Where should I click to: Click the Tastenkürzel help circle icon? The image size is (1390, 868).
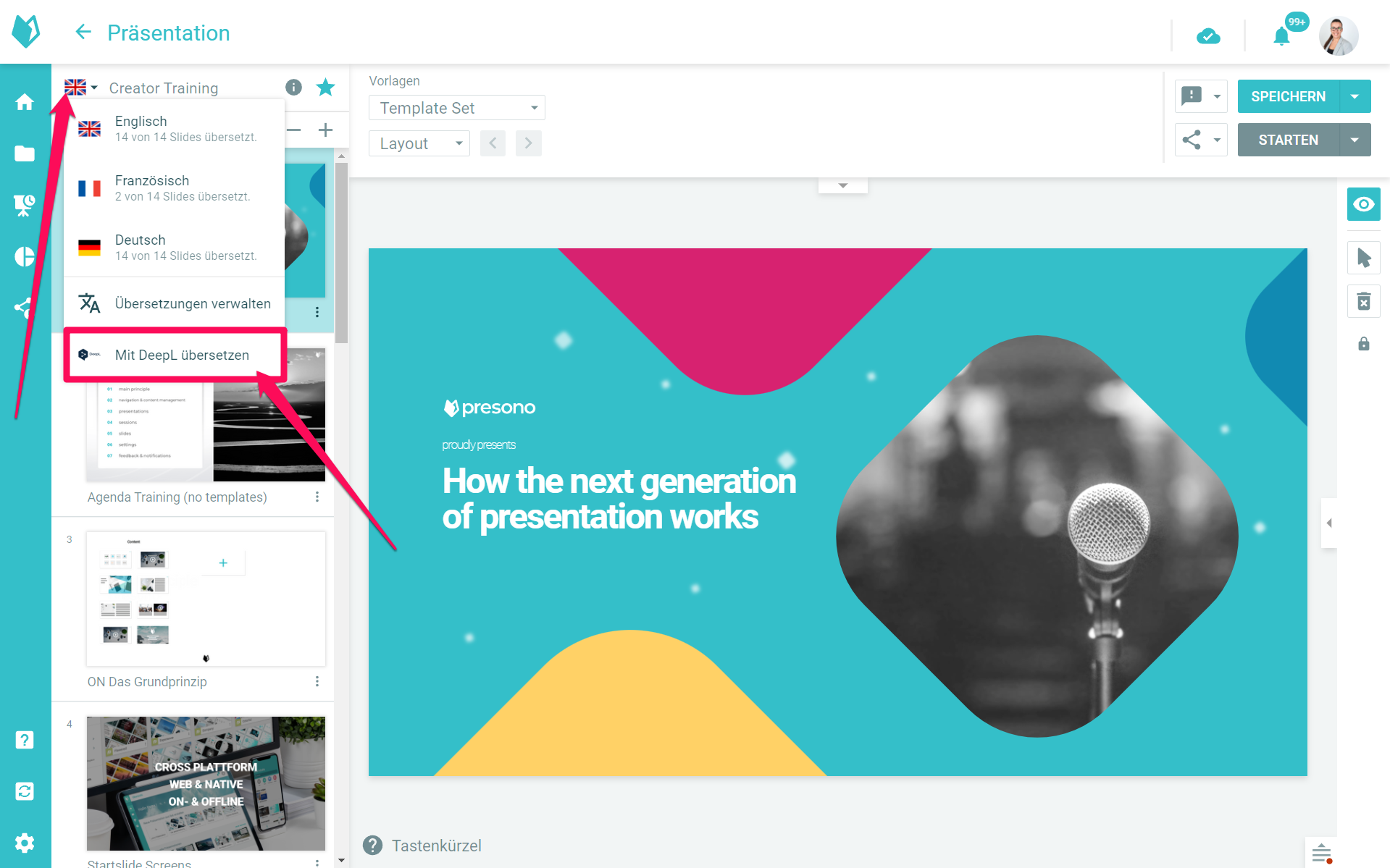[373, 846]
